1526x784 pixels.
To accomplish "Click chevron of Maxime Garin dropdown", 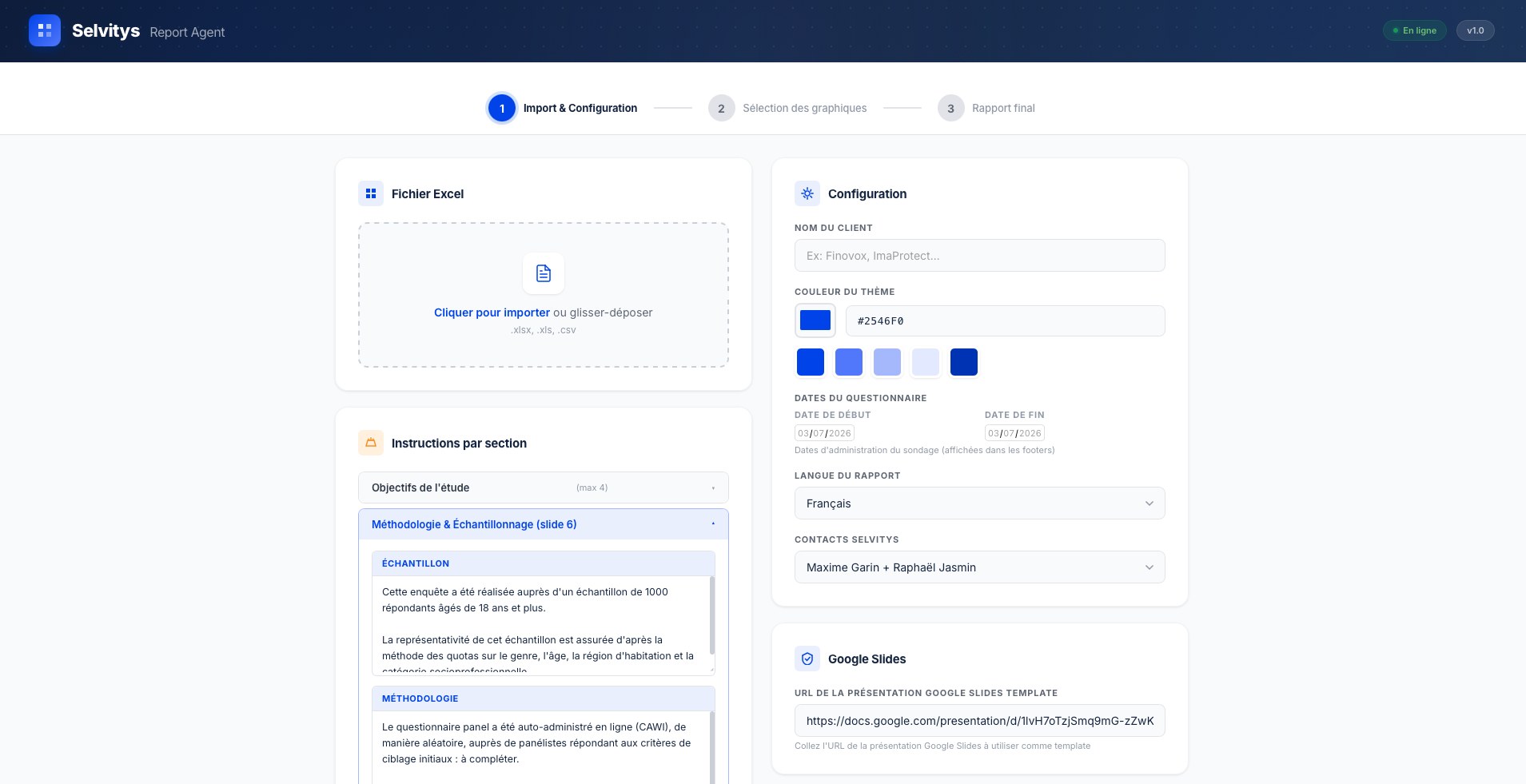I will (x=1149, y=567).
